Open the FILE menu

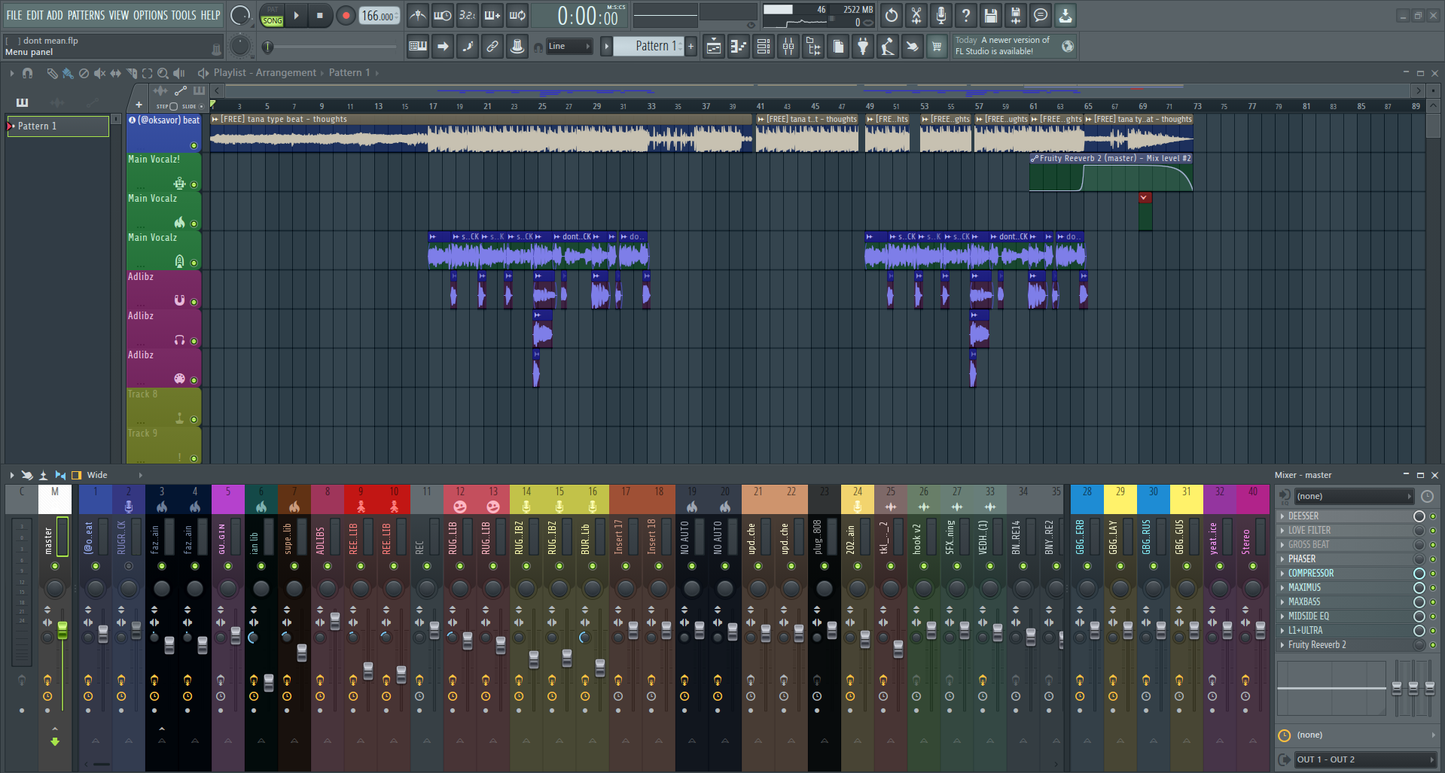[14, 15]
